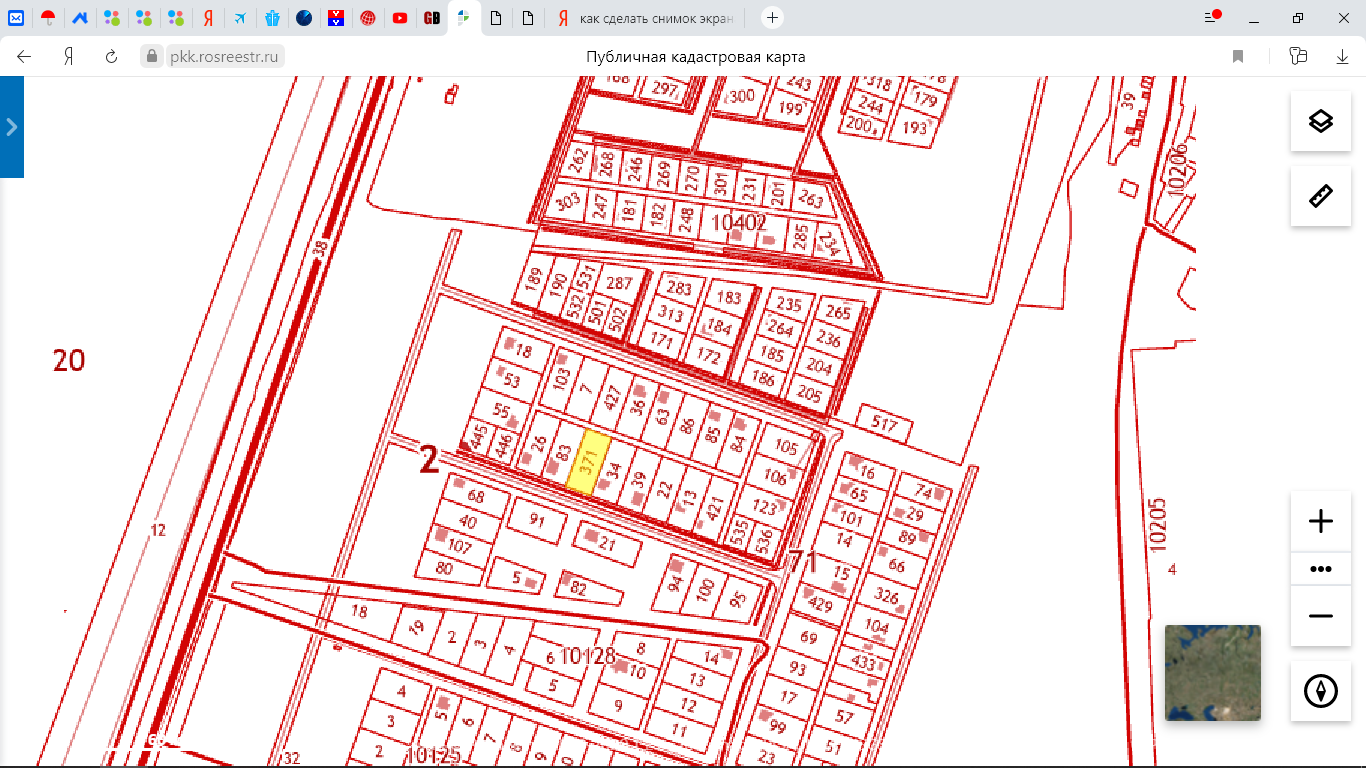Open the browser downloads panel
This screenshot has width=1366, height=768.
(1342, 57)
